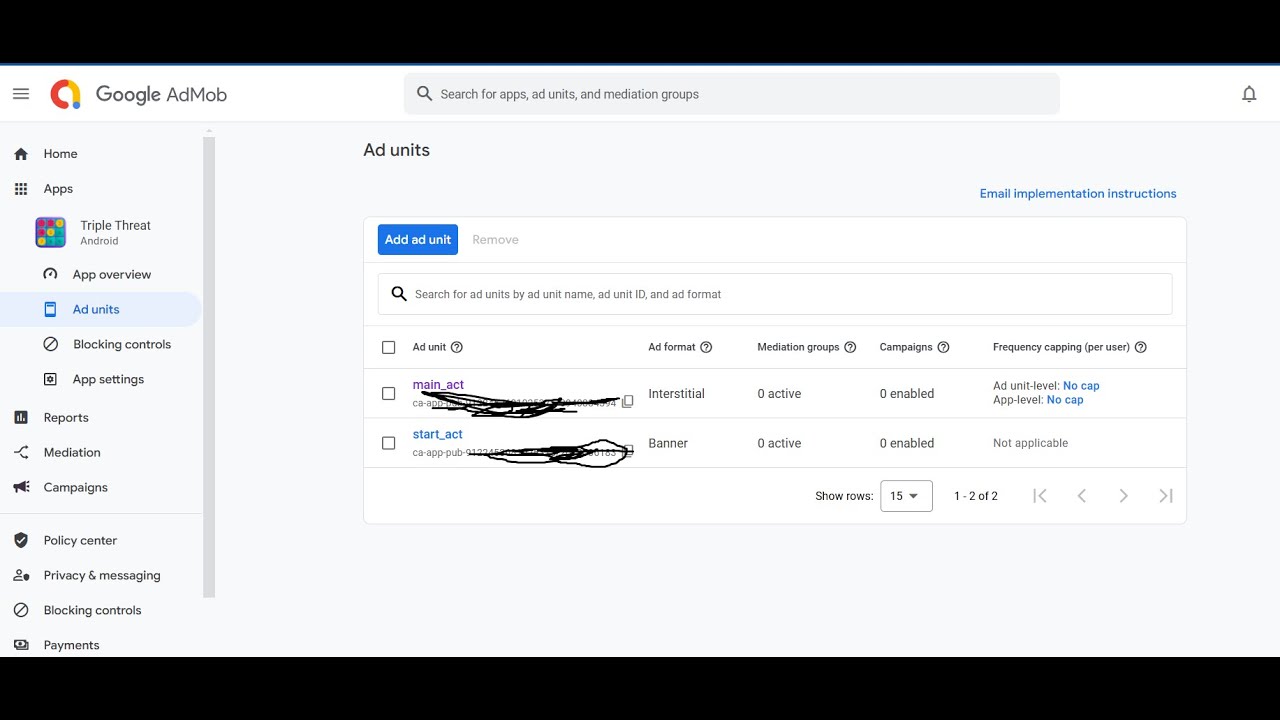Click Email implementation instructions link
The height and width of the screenshot is (720, 1280).
pos(1078,194)
